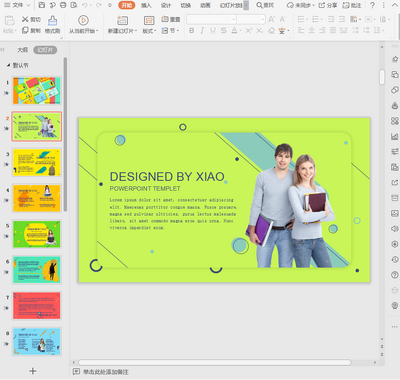Click the 未同步 sync status button

(301, 5)
